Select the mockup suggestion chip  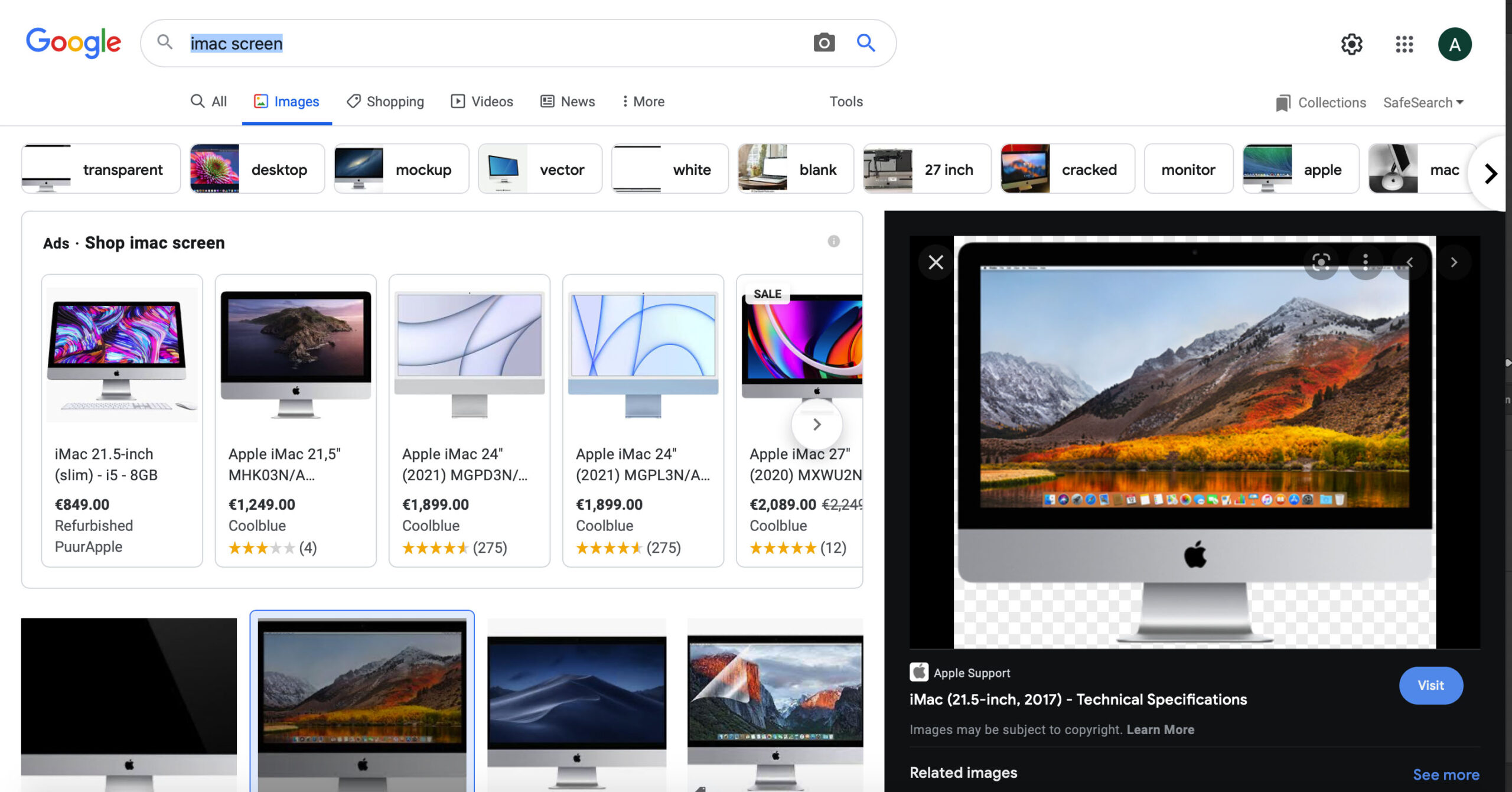[x=401, y=169]
